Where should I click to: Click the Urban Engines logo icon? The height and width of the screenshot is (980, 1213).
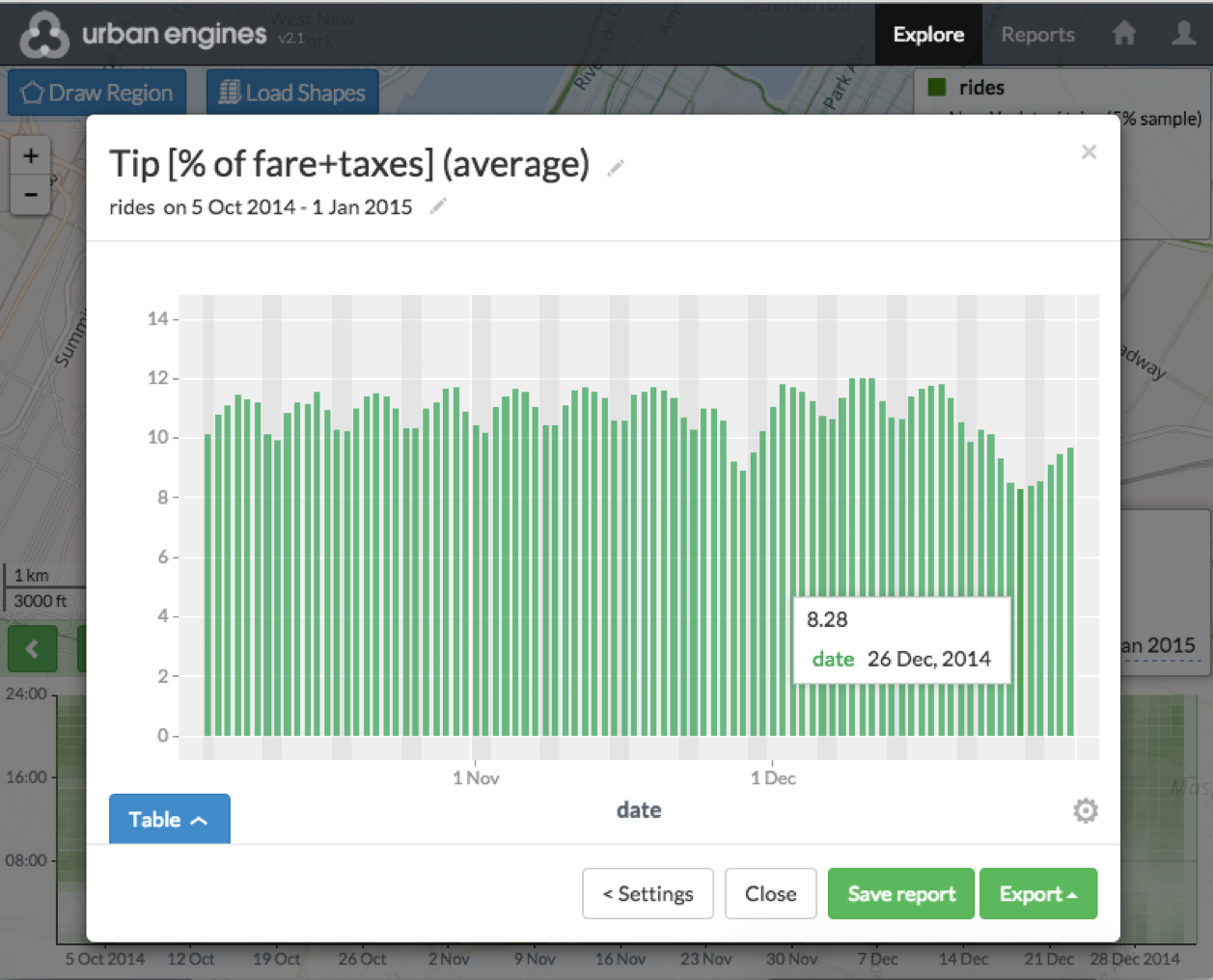point(44,35)
